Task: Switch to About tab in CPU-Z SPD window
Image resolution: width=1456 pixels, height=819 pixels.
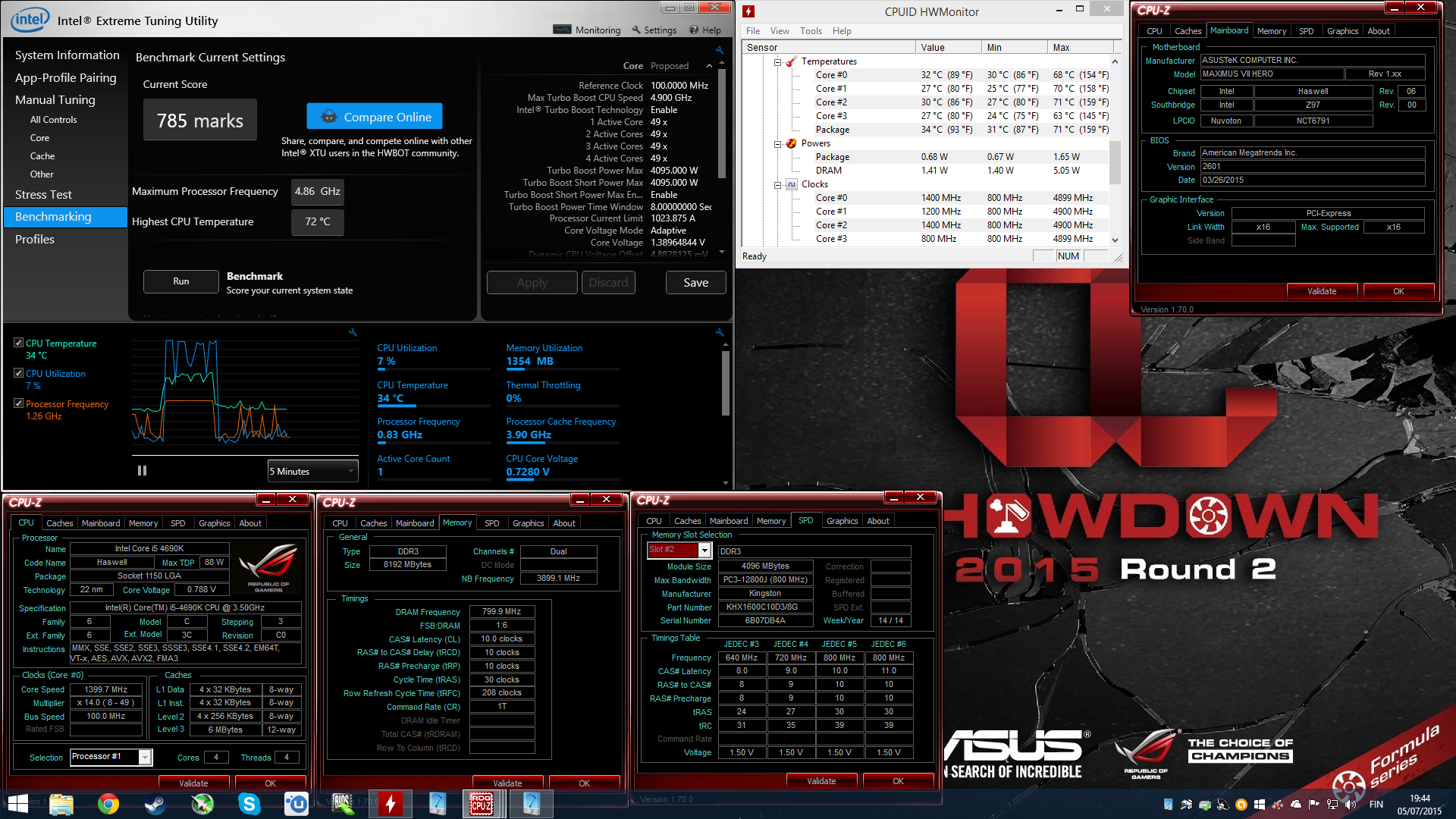Action: click(878, 521)
